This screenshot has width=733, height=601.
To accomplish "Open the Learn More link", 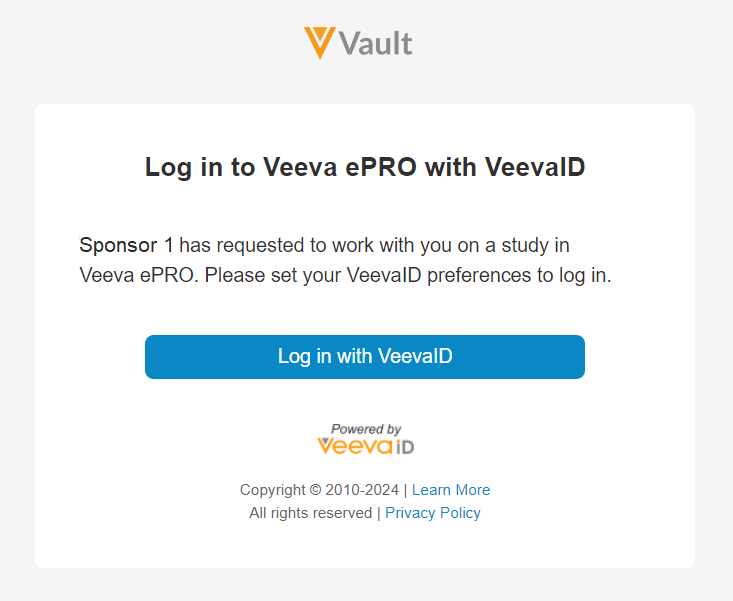I will pos(451,490).
